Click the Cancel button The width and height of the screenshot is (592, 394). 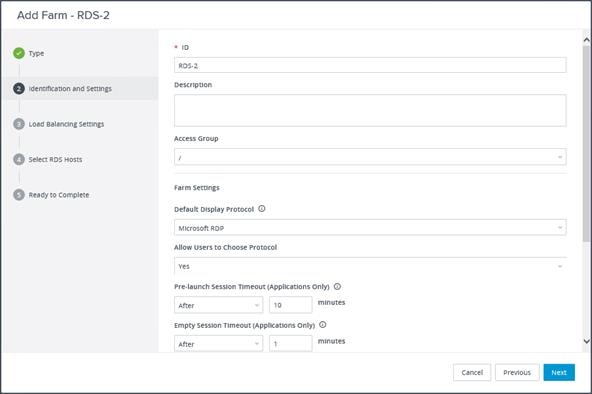(x=472, y=372)
